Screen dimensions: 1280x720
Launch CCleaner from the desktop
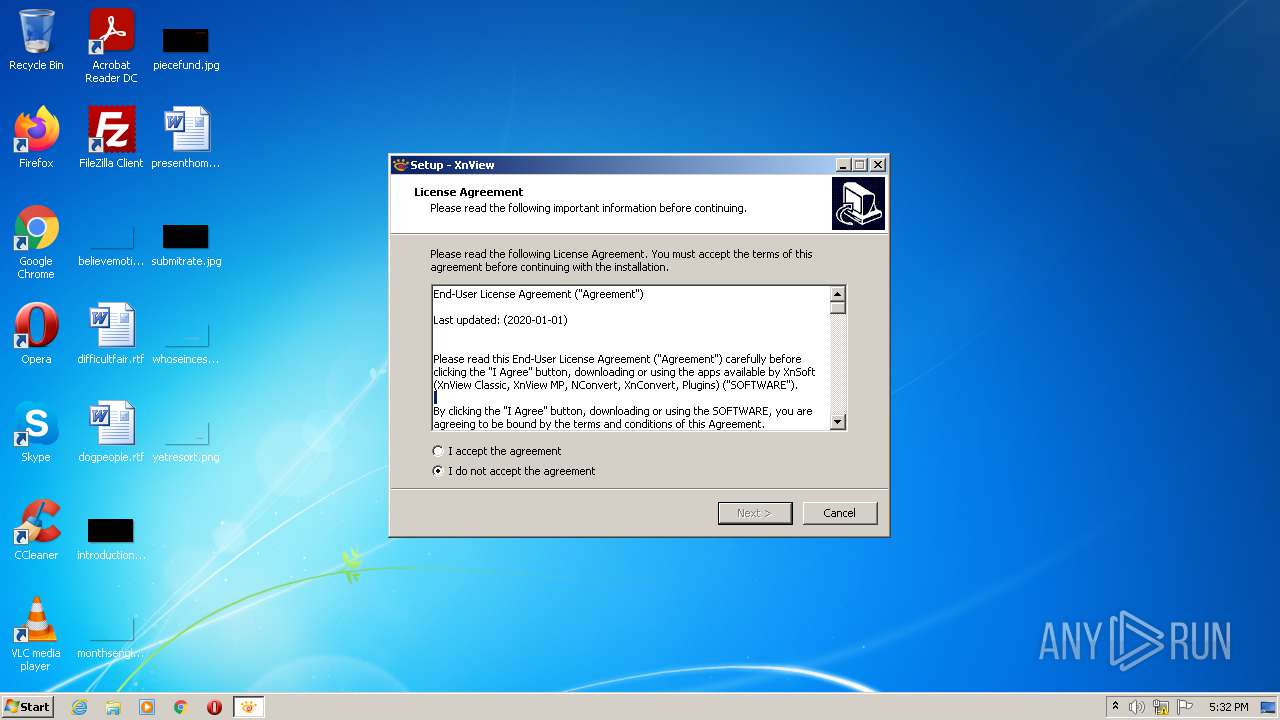coord(36,530)
